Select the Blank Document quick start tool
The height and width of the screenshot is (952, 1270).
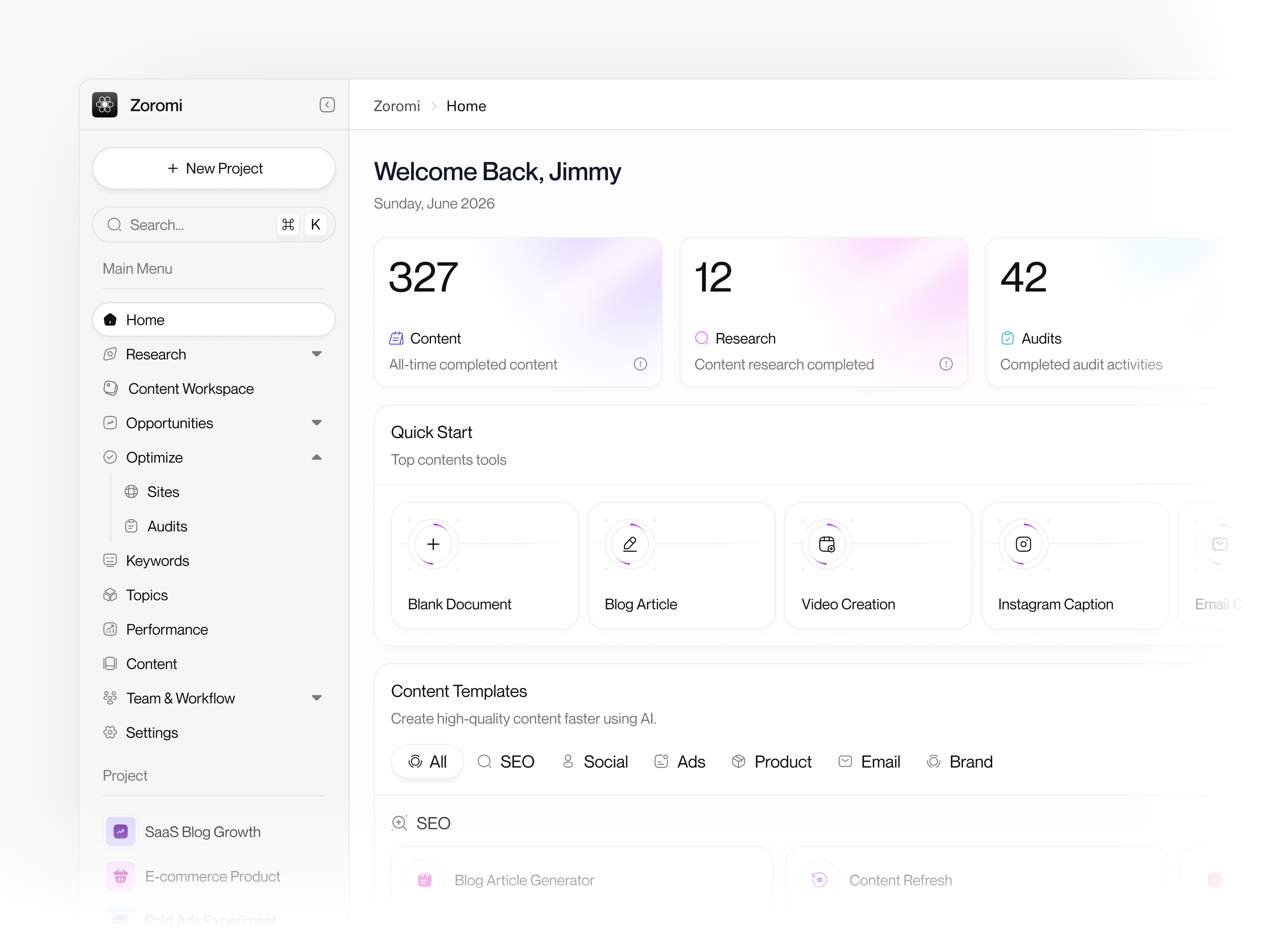tap(485, 565)
